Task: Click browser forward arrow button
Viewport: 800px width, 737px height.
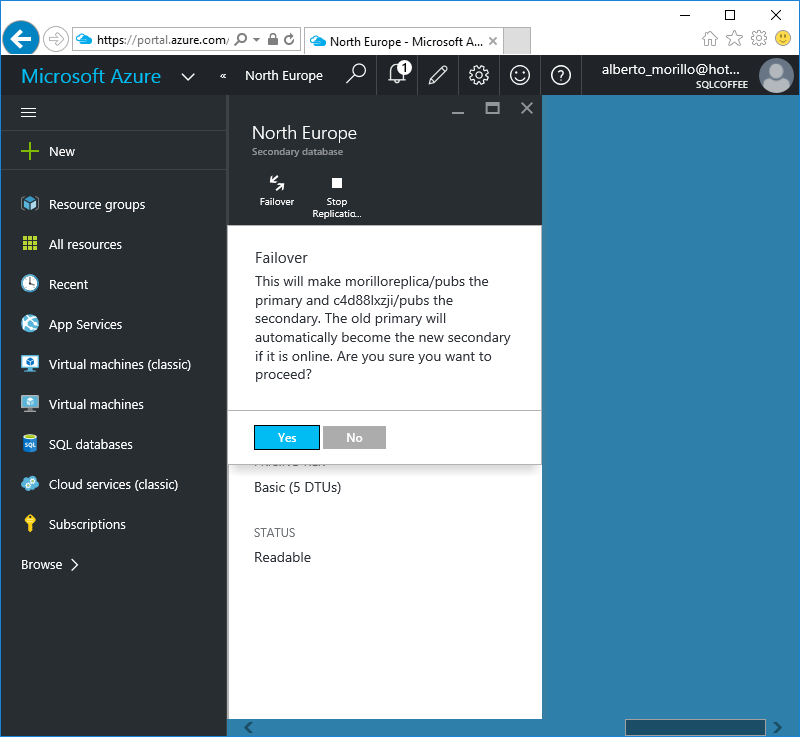Action: click(56, 39)
